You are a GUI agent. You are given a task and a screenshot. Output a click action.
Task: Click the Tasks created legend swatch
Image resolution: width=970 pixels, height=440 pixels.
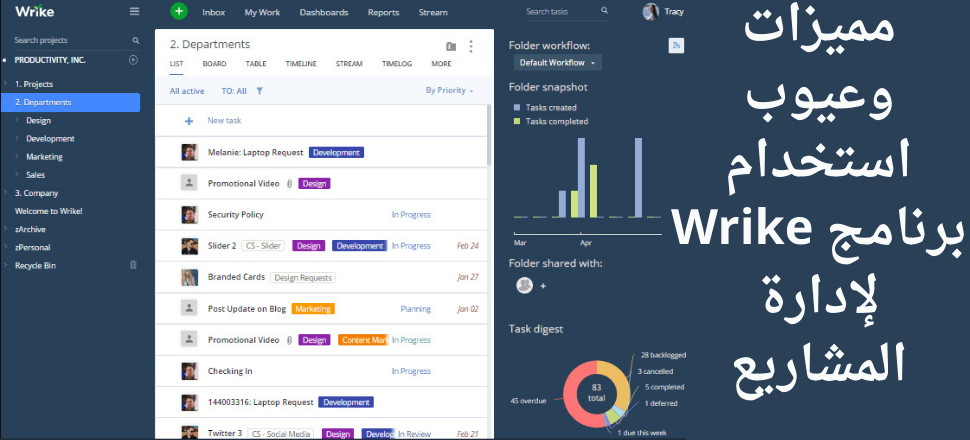[x=517, y=108]
